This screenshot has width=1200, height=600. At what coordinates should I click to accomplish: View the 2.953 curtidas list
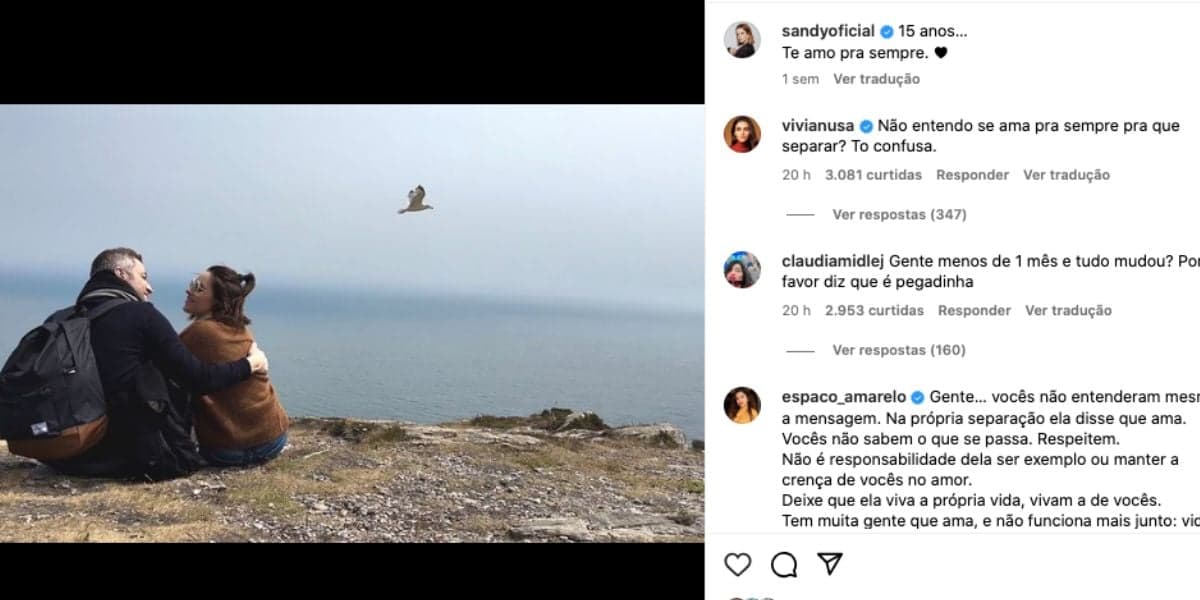(874, 311)
